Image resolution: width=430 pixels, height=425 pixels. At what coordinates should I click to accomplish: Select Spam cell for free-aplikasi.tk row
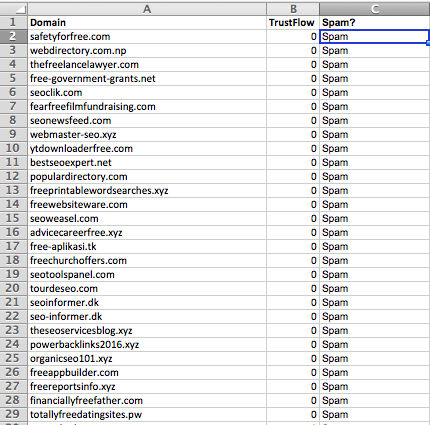(375, 247)
